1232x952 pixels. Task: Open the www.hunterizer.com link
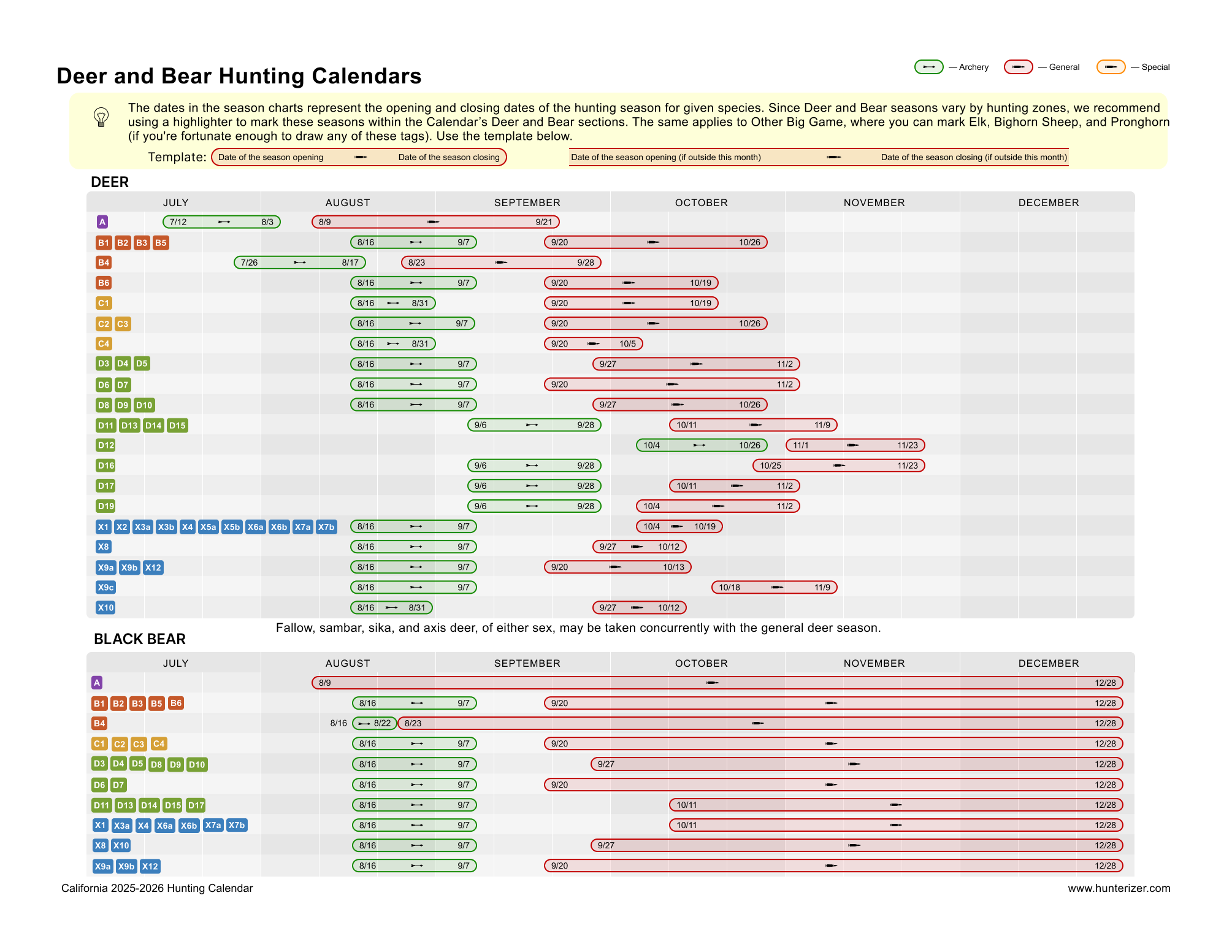1119,888
